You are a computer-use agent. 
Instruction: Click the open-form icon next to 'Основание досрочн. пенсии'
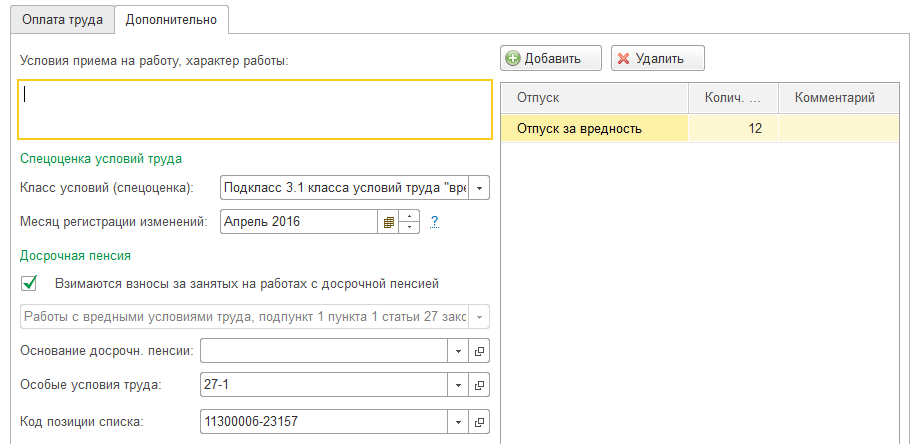point(480,352)
